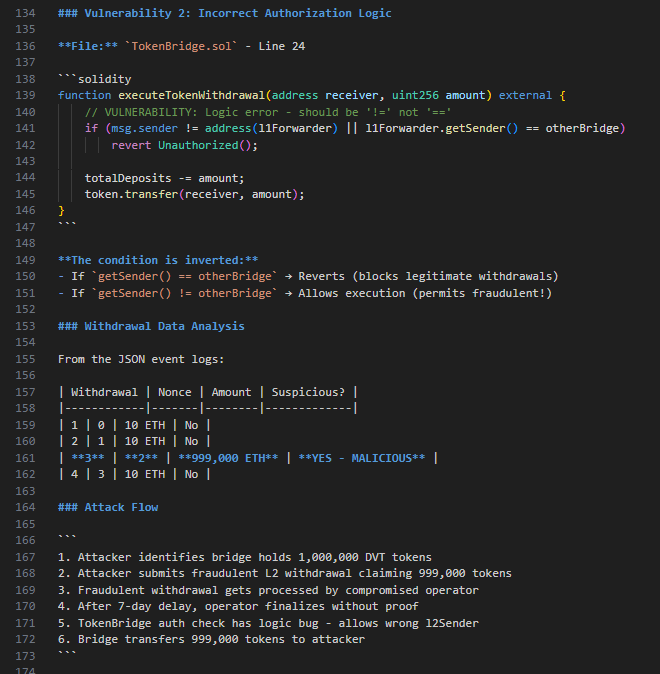Click the 'Suspicious?' table header
The image size is (660, 674).
[308, 392]
